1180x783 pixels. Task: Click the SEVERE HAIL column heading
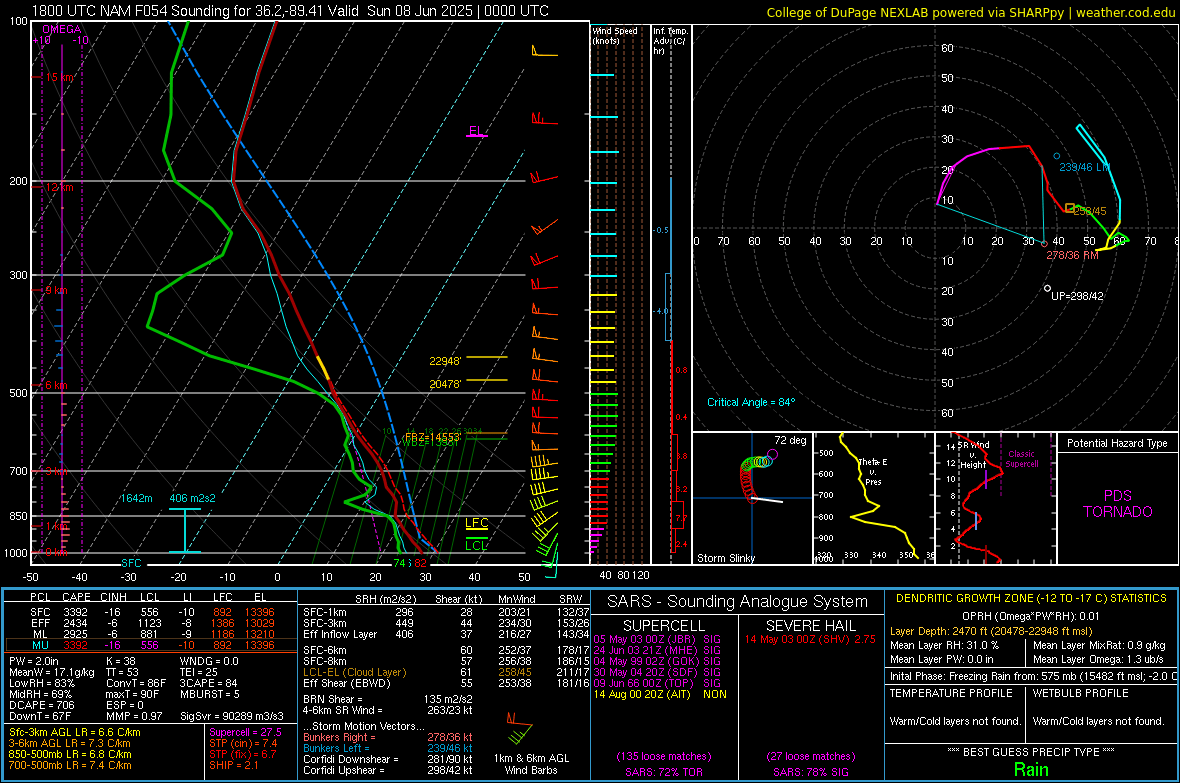(x=810, y=626)
